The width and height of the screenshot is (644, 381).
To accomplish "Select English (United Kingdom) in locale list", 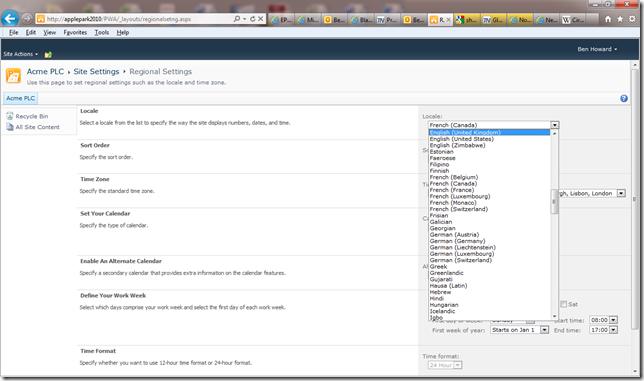I will [489, 133].
